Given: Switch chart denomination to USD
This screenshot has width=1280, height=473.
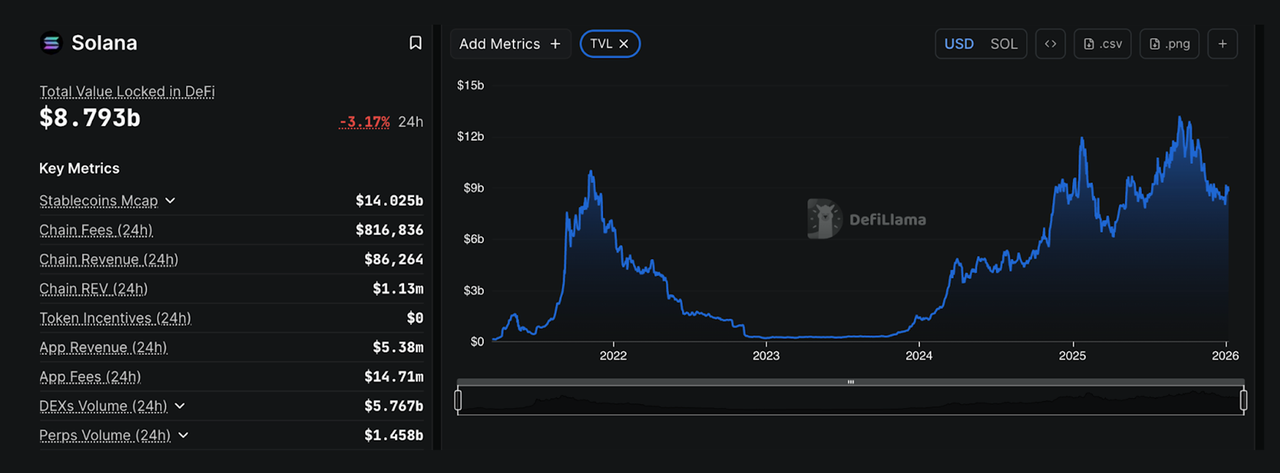Looking at the screenshot, I should (959, 44).
